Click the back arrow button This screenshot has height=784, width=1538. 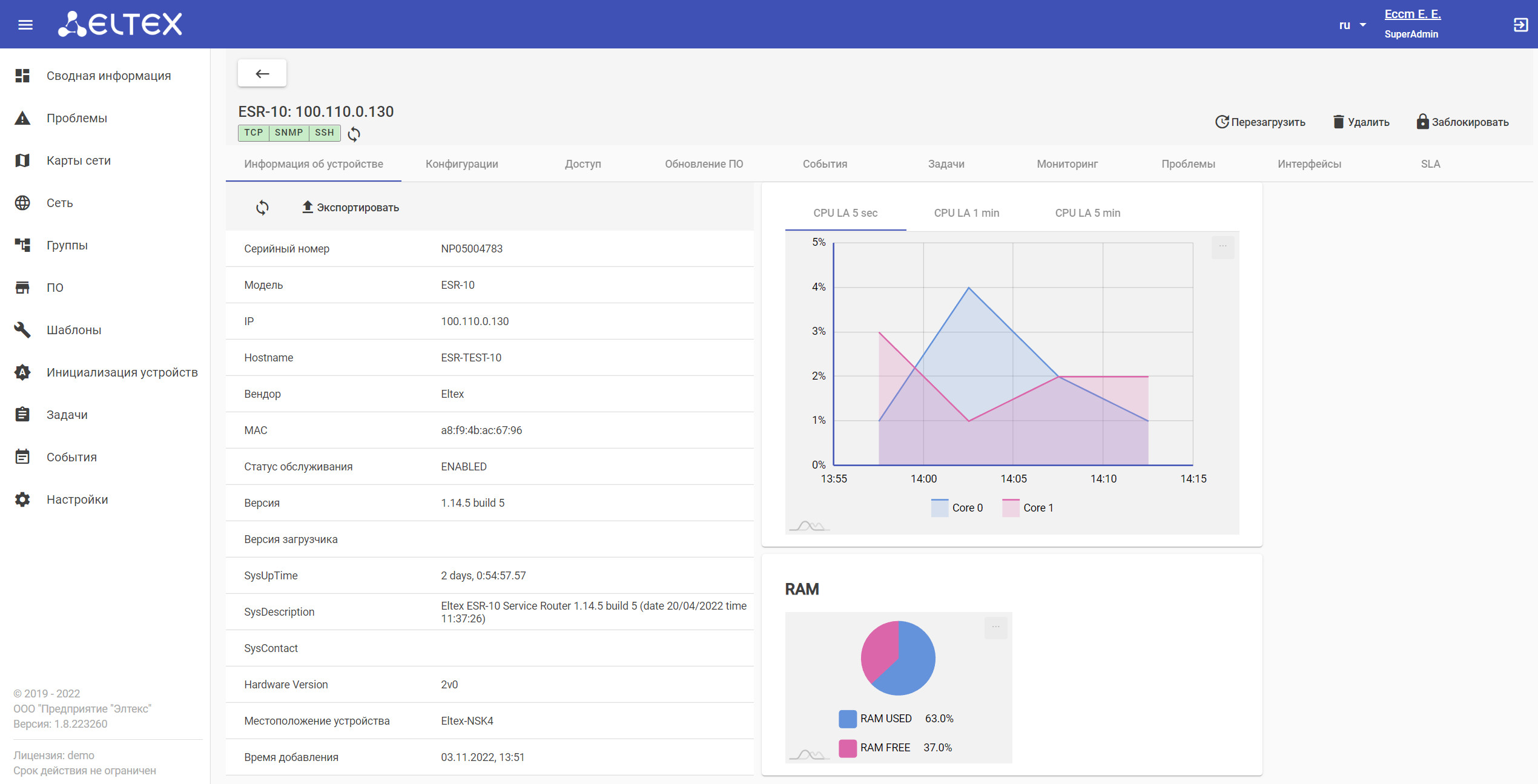[x=262, y=74]
